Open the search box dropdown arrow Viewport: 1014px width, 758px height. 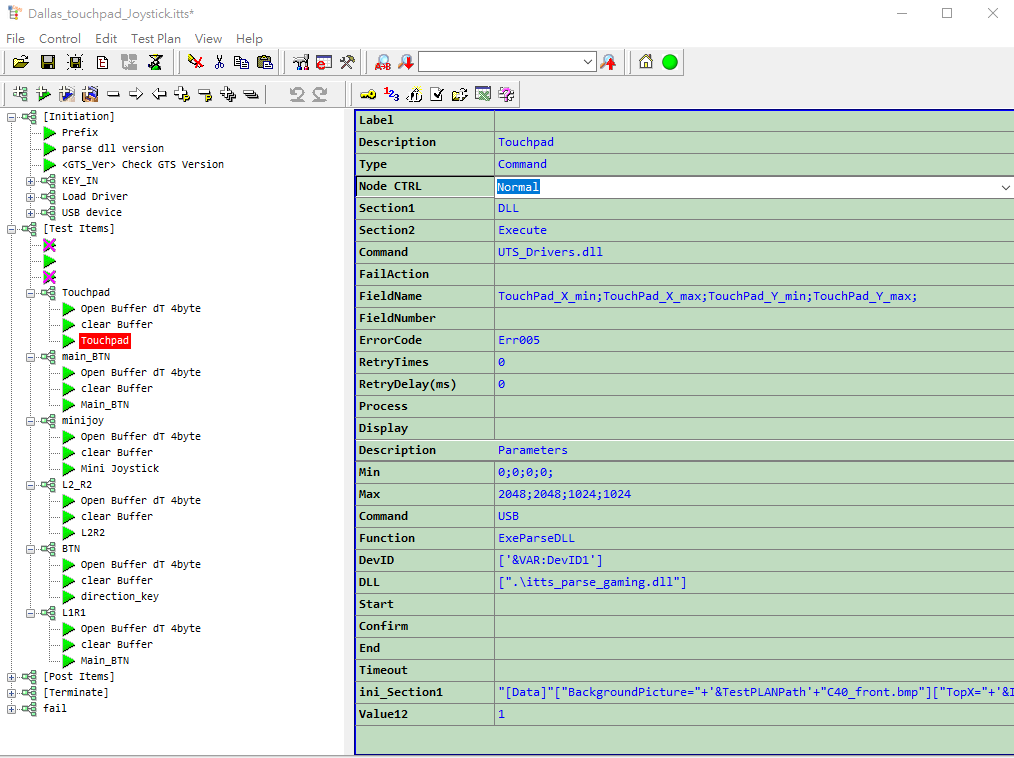pos(588,62)
